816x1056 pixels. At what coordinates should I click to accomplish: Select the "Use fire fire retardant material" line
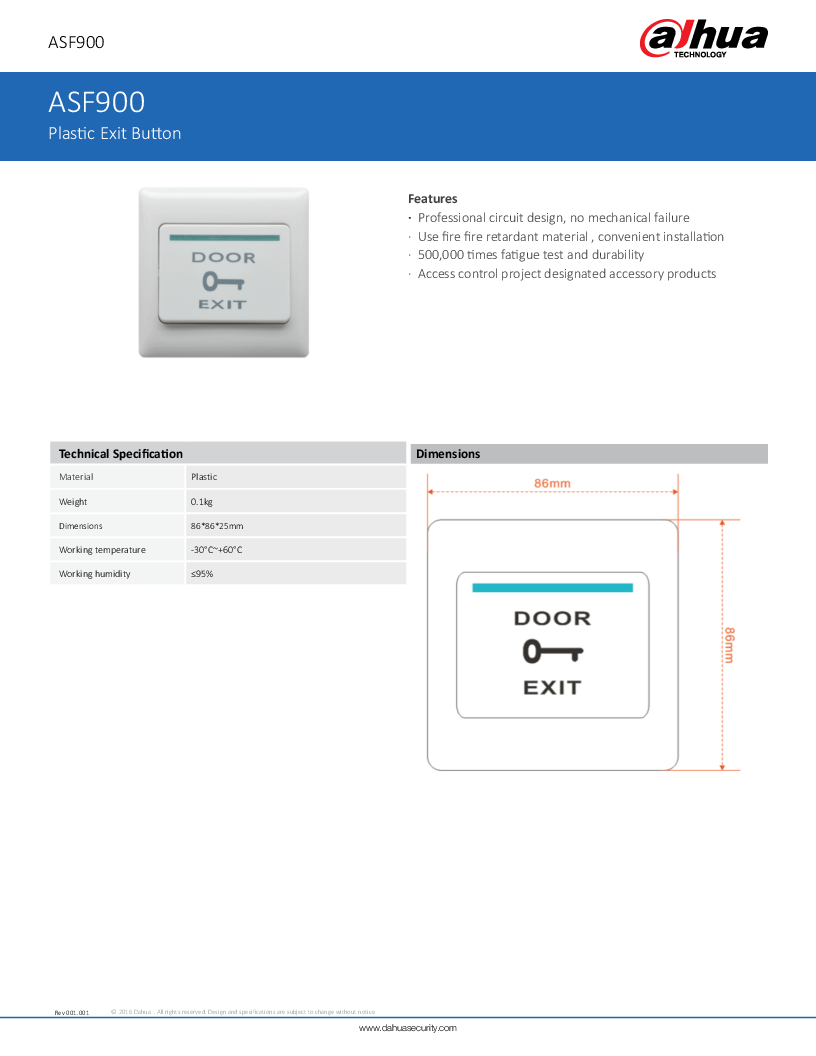[x=571, y=236]
